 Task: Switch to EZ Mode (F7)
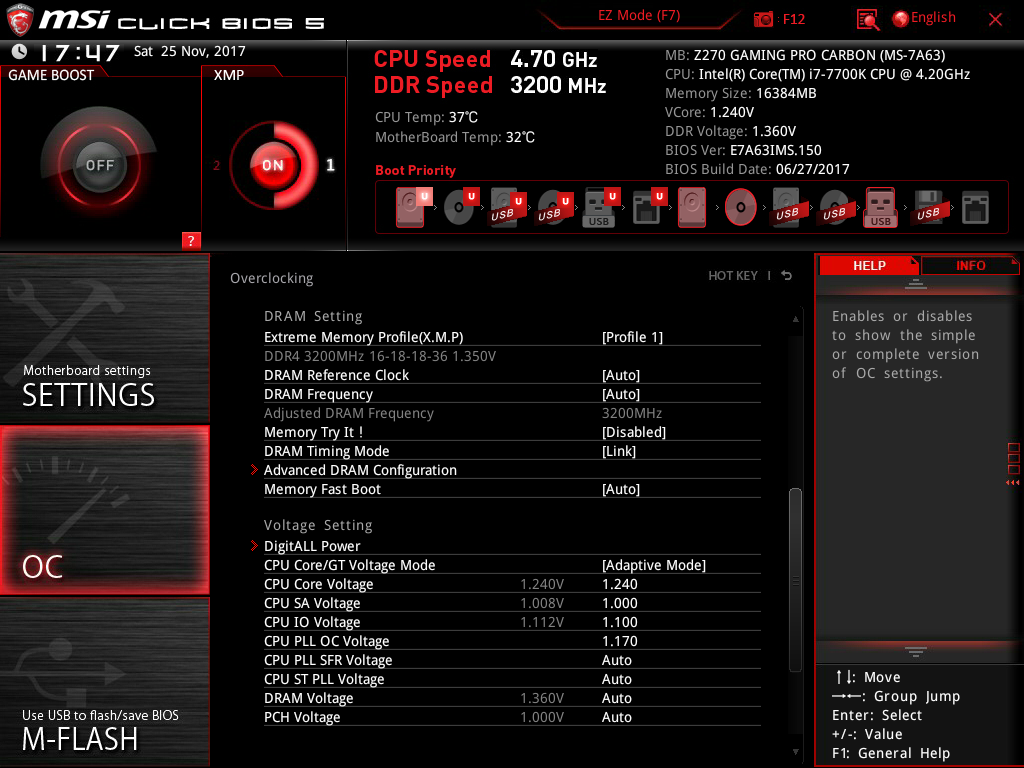pos(639,15)
